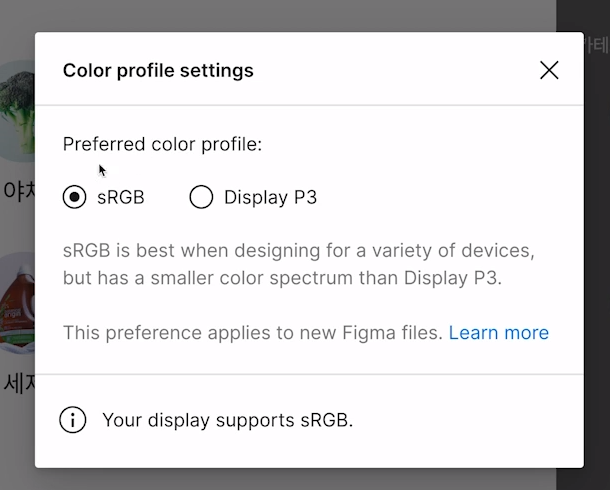Open the Learn more link
This screenshot has width=610, height=490.
[498, 333]
